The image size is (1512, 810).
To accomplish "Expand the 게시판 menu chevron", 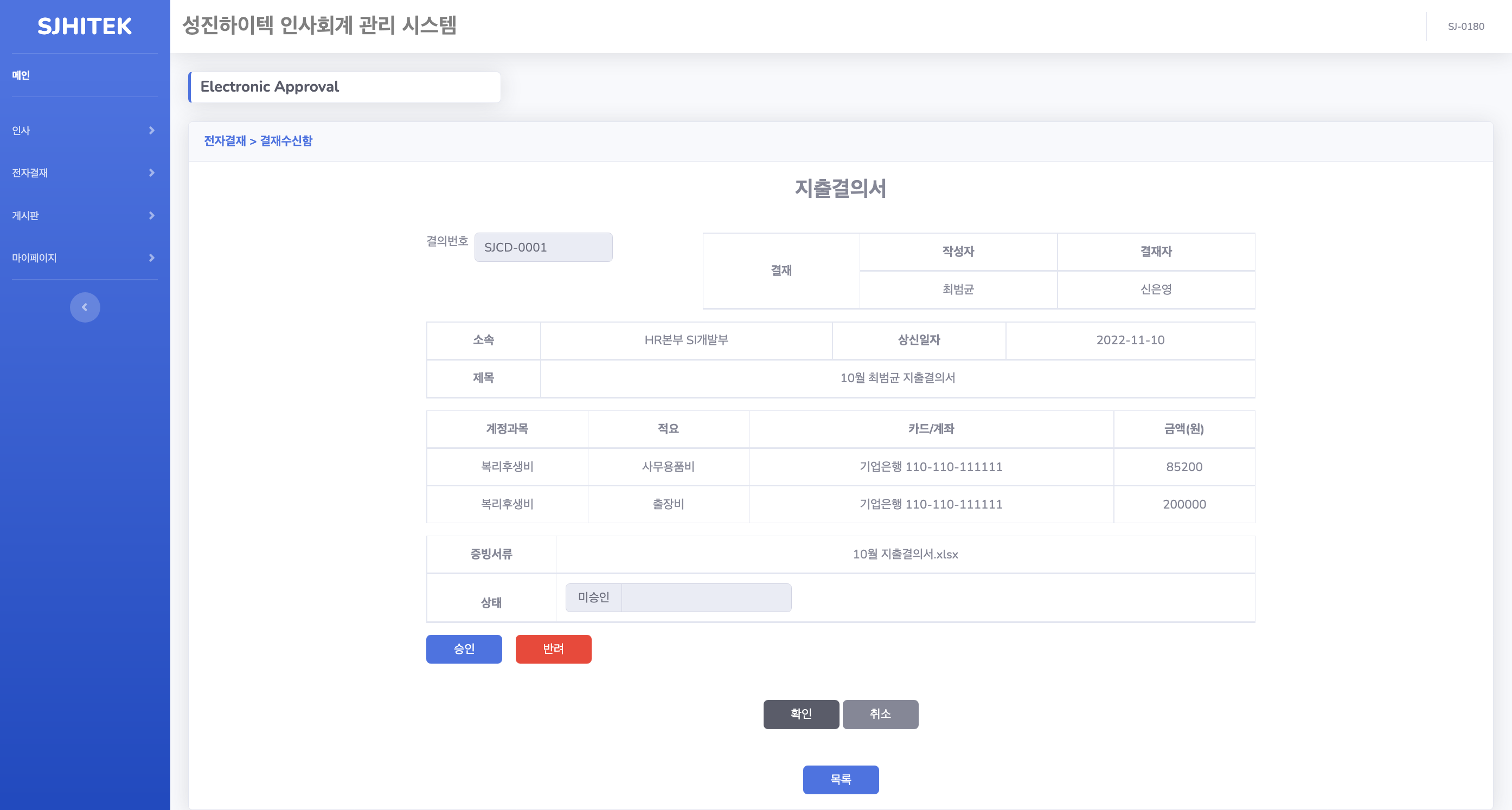I will [151, 215].
